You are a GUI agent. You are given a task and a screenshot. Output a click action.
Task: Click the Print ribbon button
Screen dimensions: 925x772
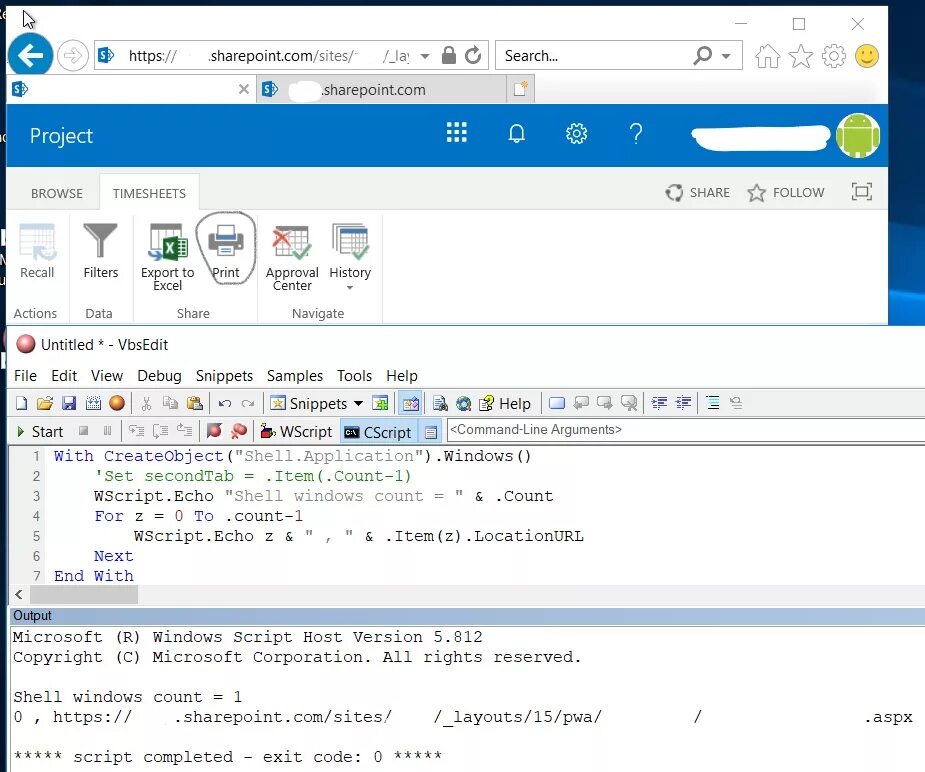pyautogui.click(x=226, y=252)
